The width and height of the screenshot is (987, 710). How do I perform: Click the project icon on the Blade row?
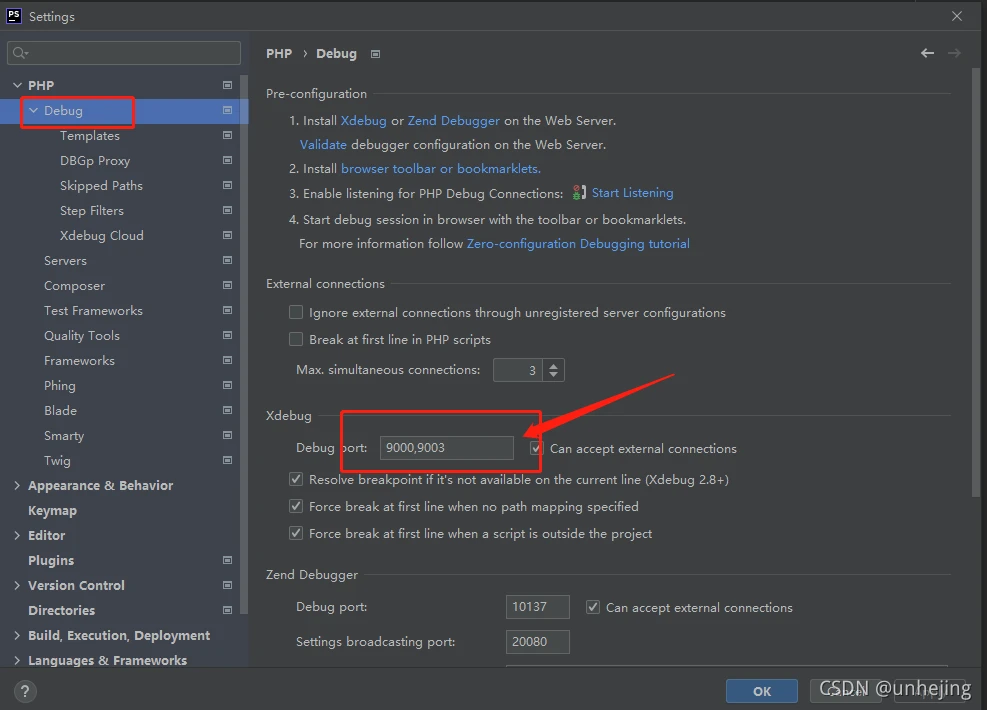227,410
